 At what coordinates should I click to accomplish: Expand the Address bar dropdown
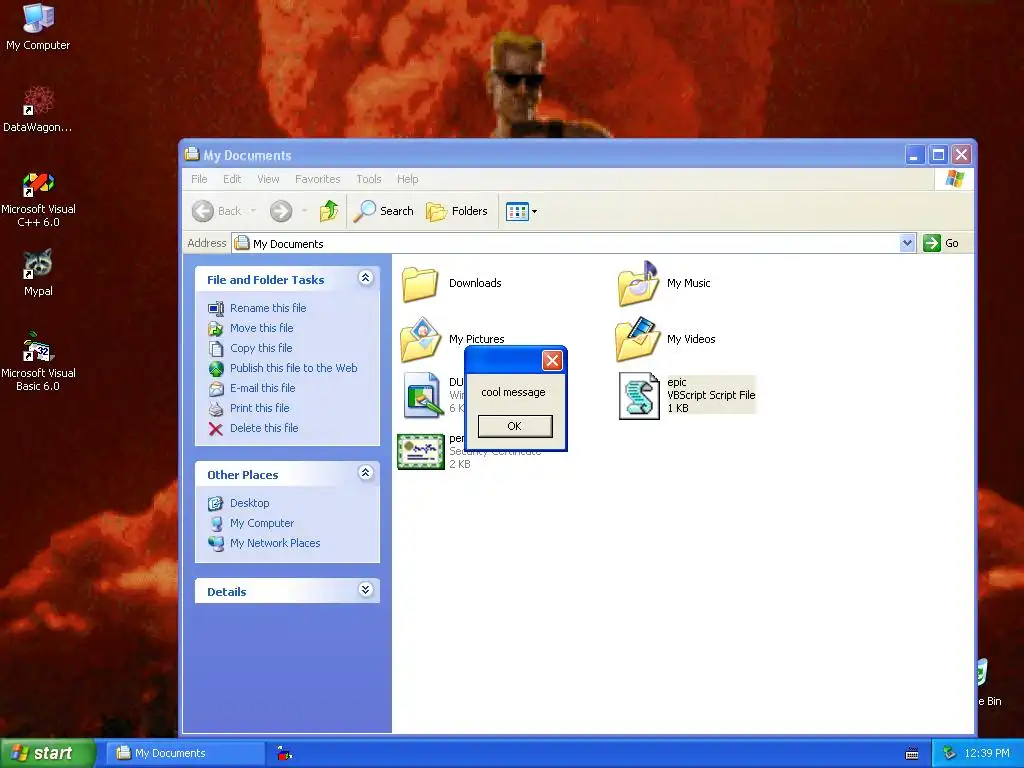click(907, 243)
